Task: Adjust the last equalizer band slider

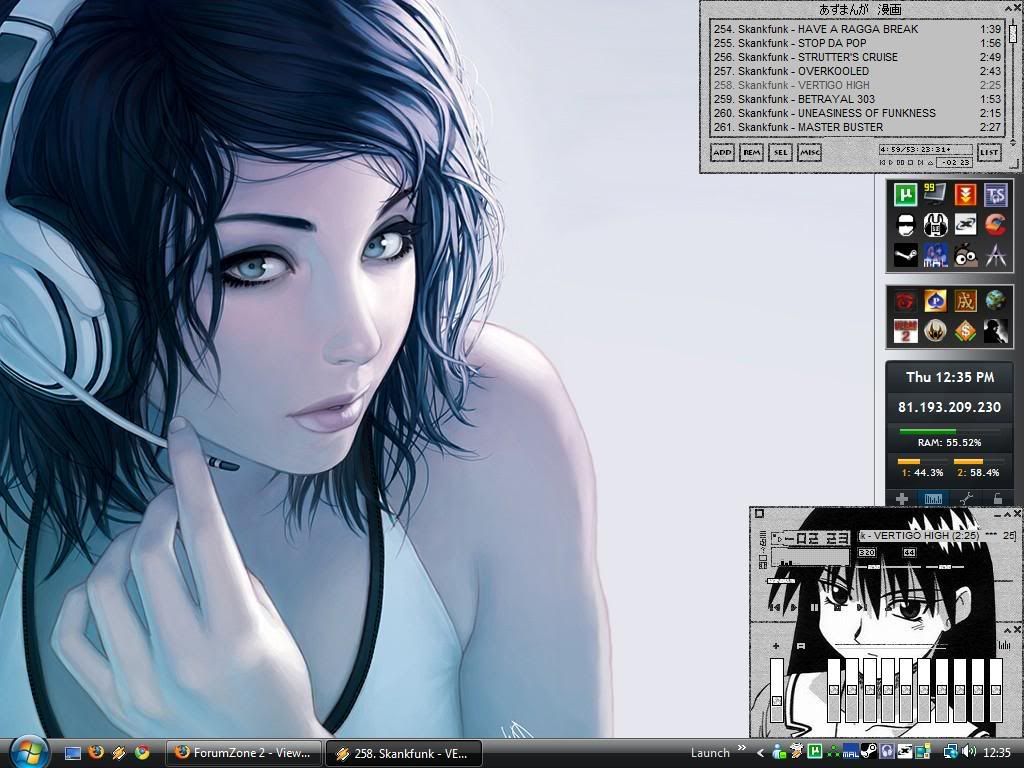Action: pos(996,690)
